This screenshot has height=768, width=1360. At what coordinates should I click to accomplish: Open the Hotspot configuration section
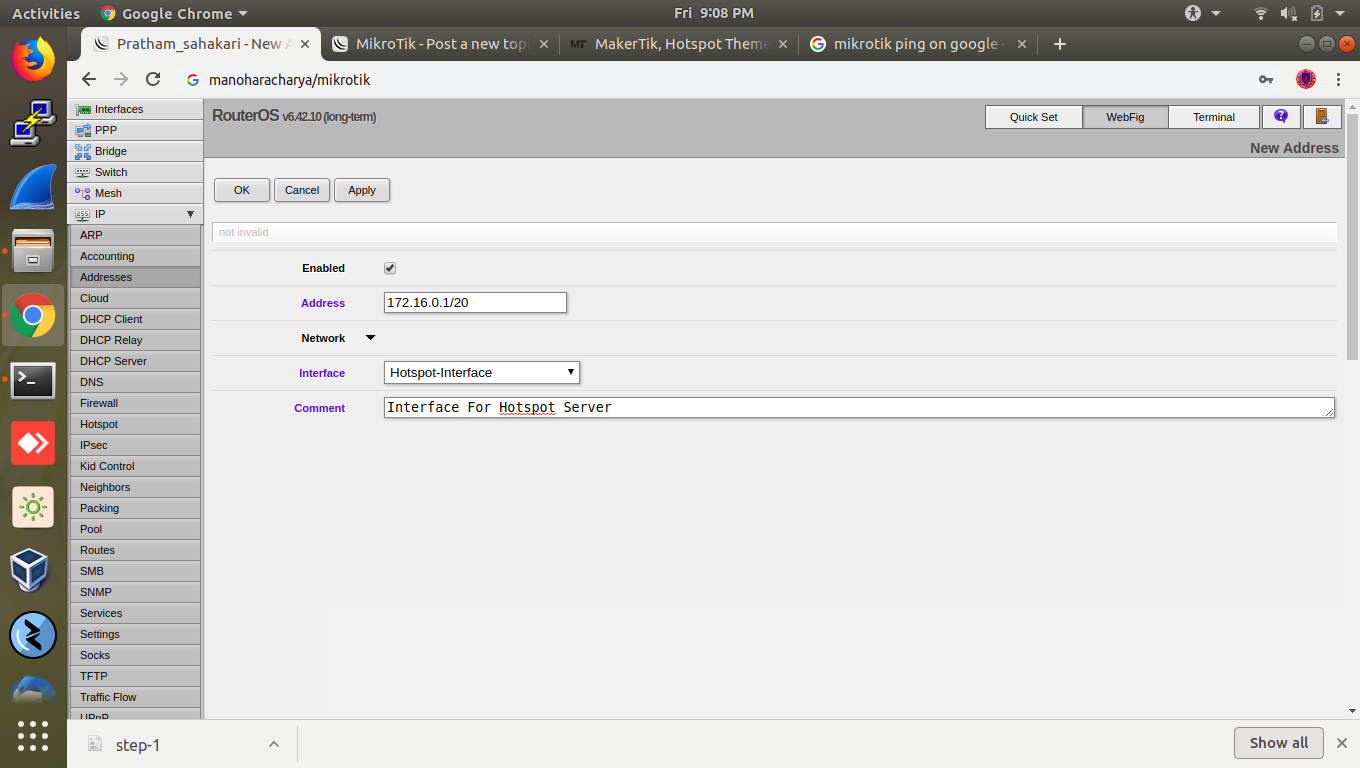[98, 424]
